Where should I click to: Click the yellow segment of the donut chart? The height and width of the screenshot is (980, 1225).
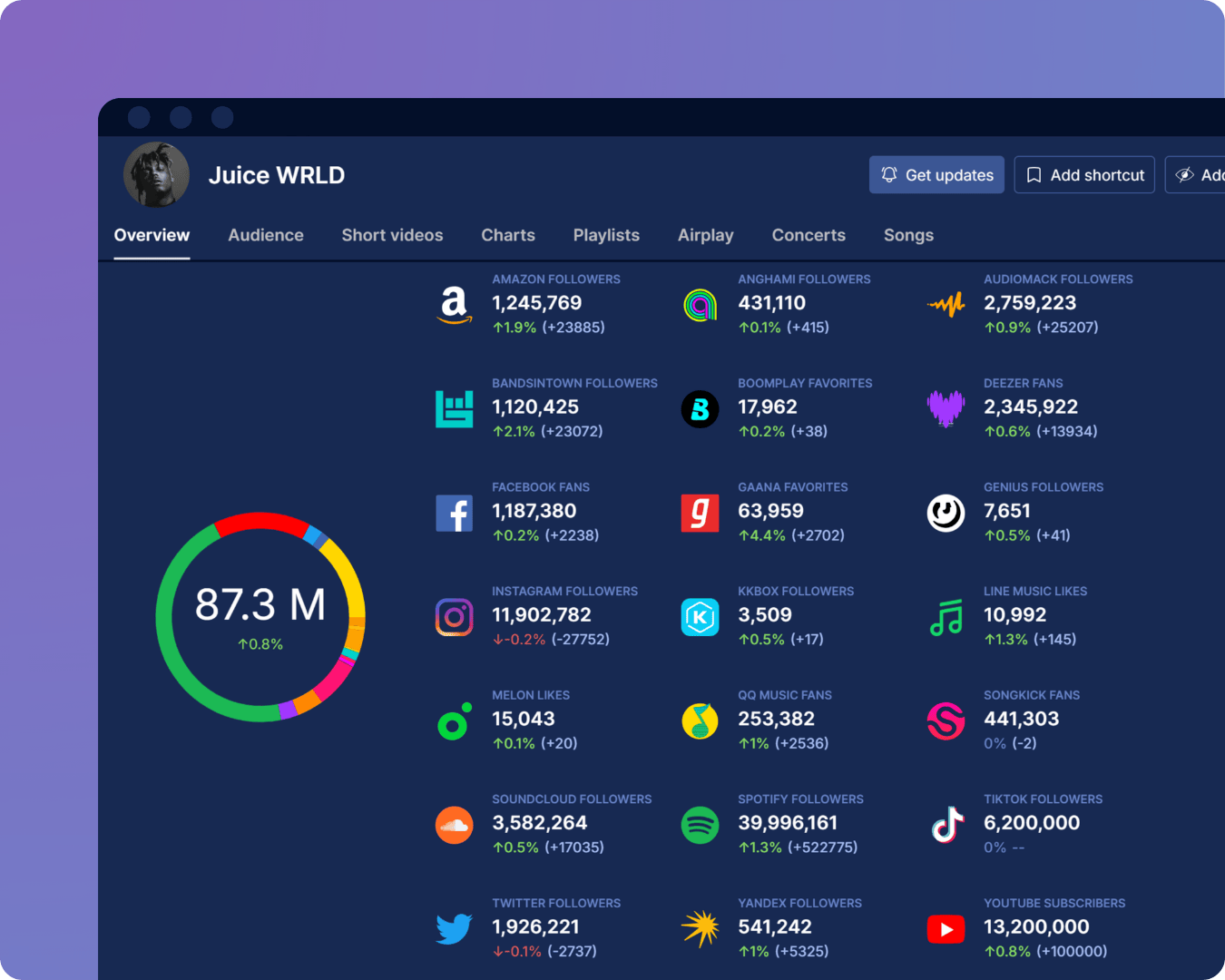(x=349, y=577)
